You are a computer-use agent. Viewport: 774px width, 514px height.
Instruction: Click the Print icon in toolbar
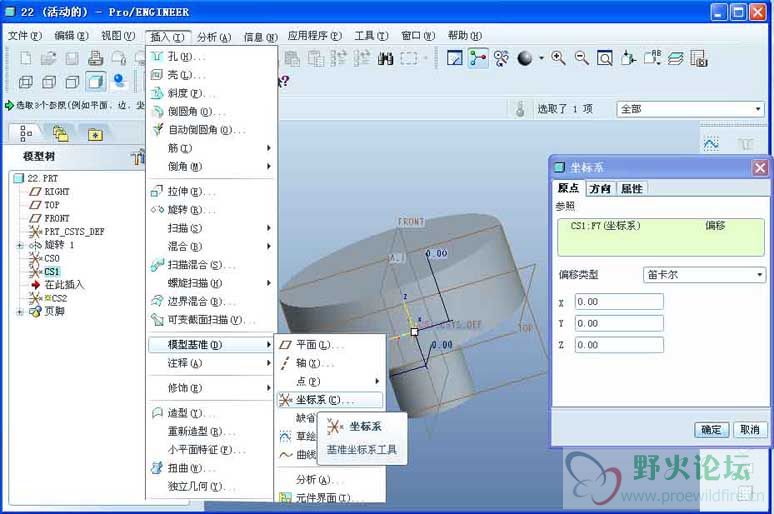pos(95,59)
